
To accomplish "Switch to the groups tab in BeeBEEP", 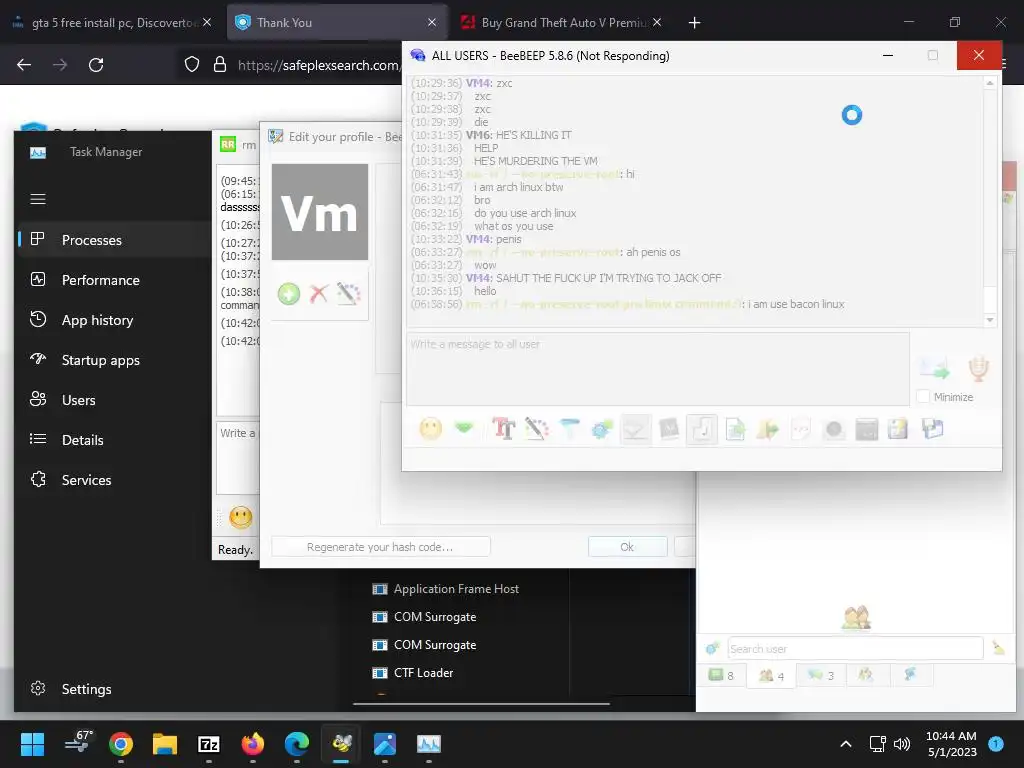I will [x=866, y=675].
